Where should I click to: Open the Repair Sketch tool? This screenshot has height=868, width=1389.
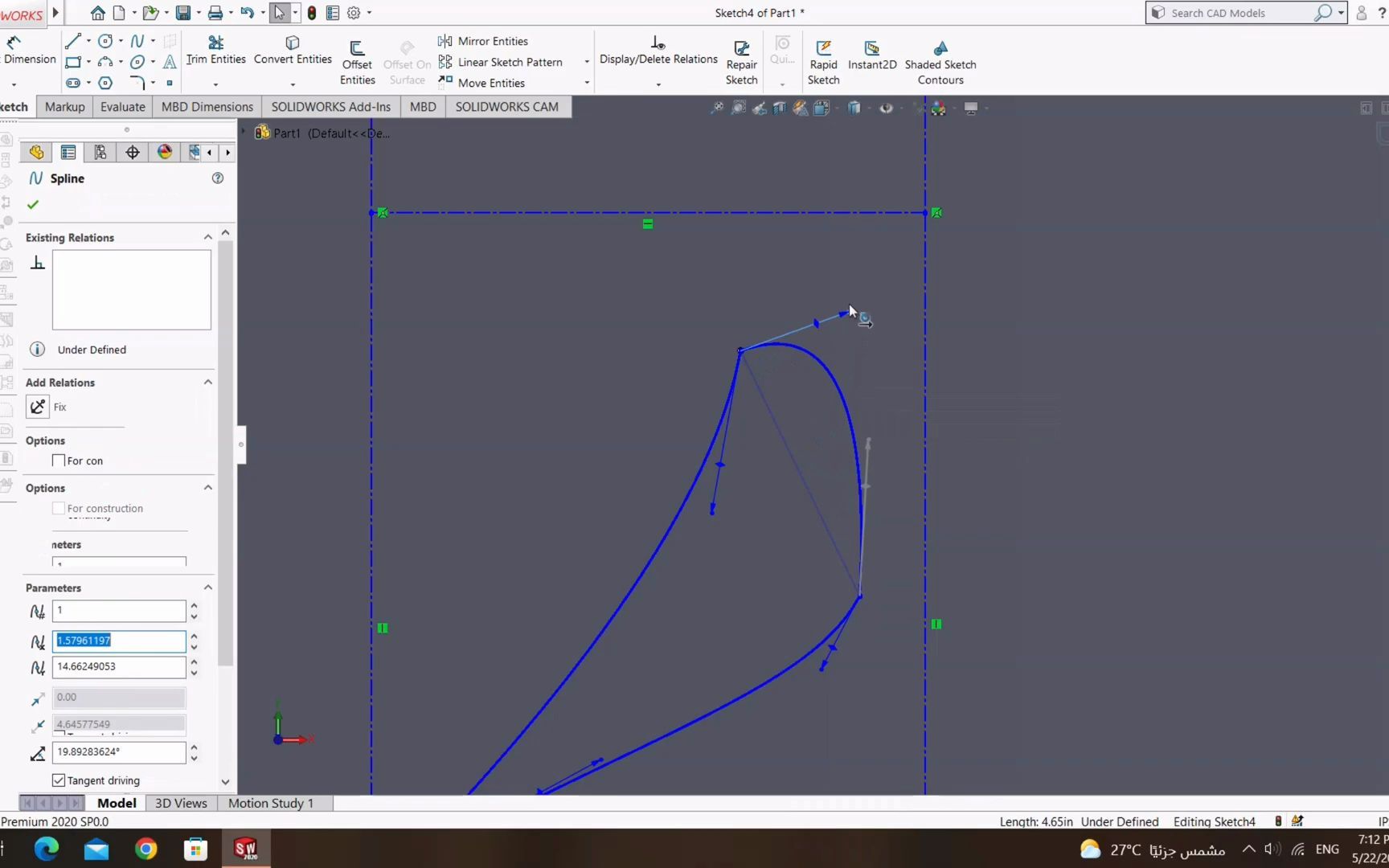(740, 60)
